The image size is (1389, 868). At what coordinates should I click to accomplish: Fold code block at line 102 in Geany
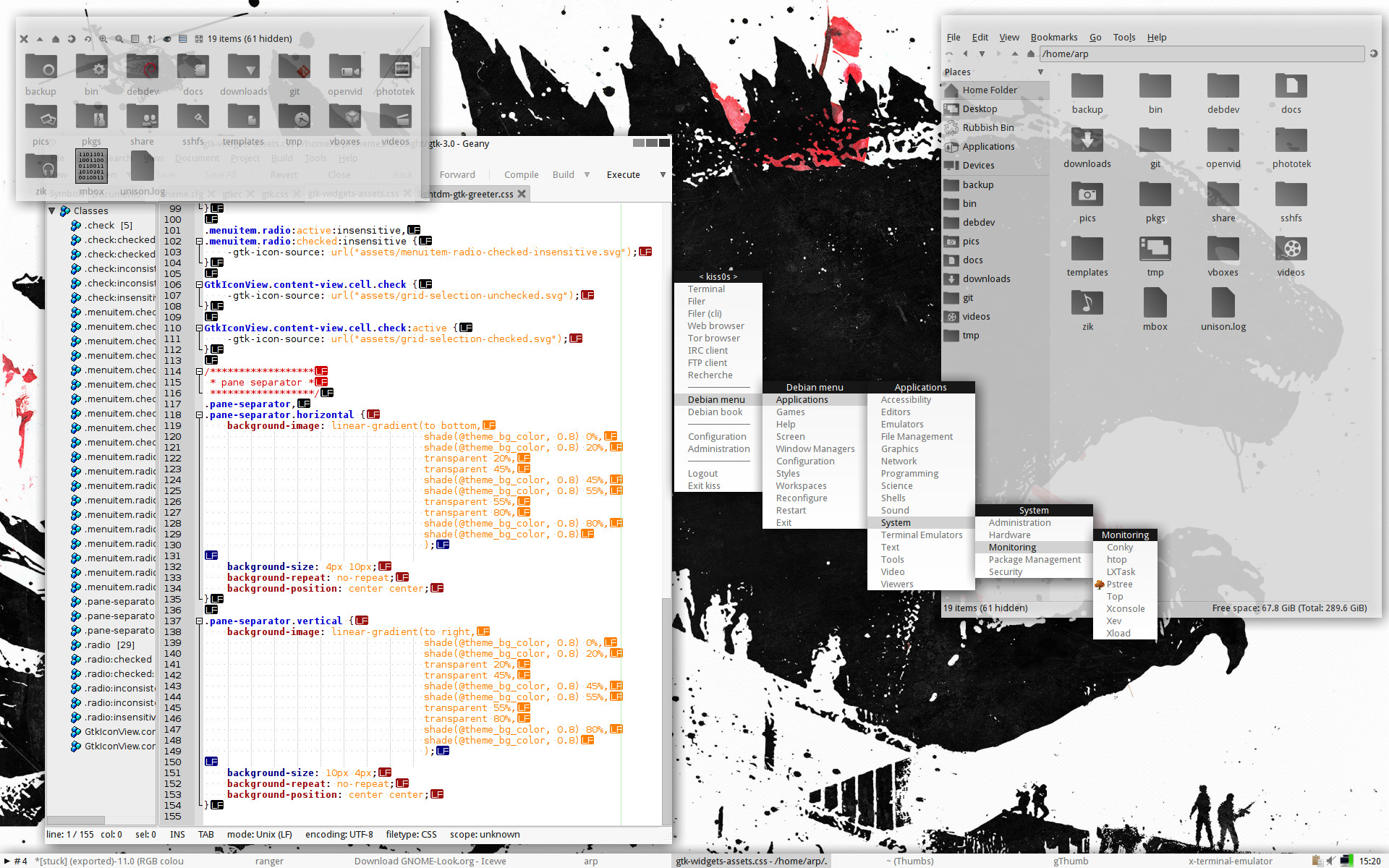tap(199, 242)
